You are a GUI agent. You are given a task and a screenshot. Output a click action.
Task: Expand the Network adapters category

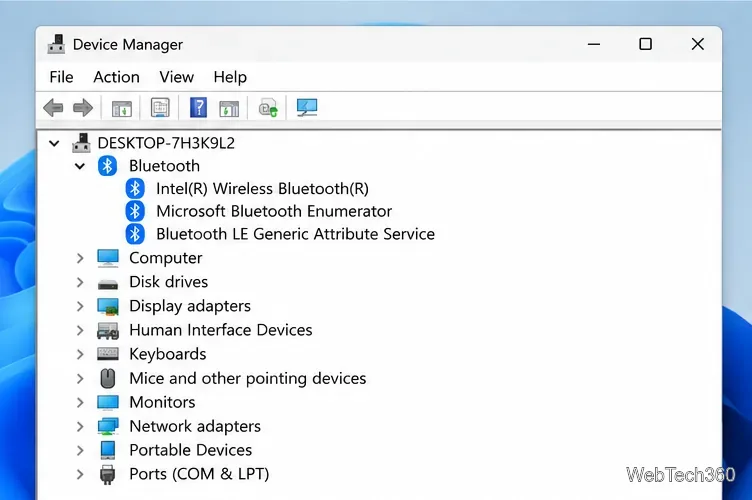pyautogui.click(x=80, y=427)
